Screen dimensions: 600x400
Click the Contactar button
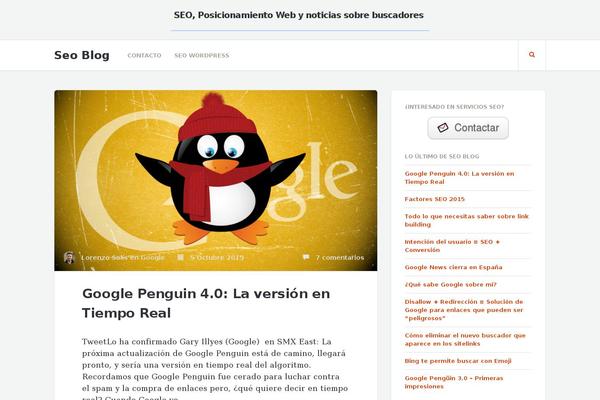click(x=468, y=128)
